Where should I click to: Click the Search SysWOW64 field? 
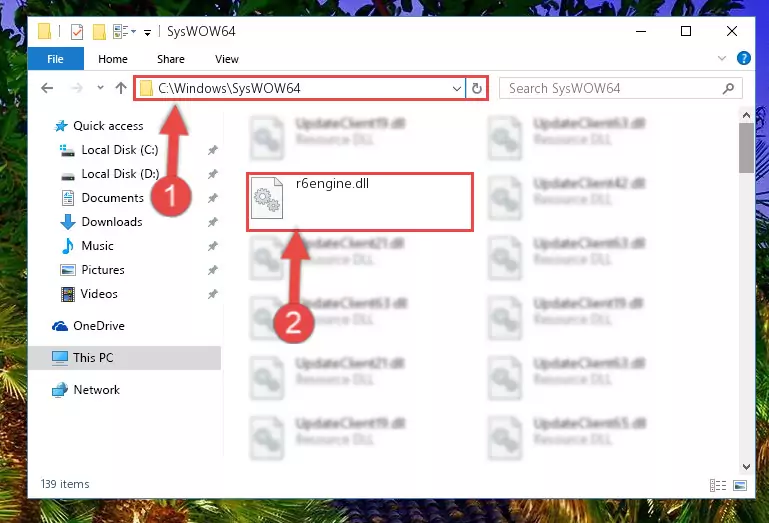[620, 89]
